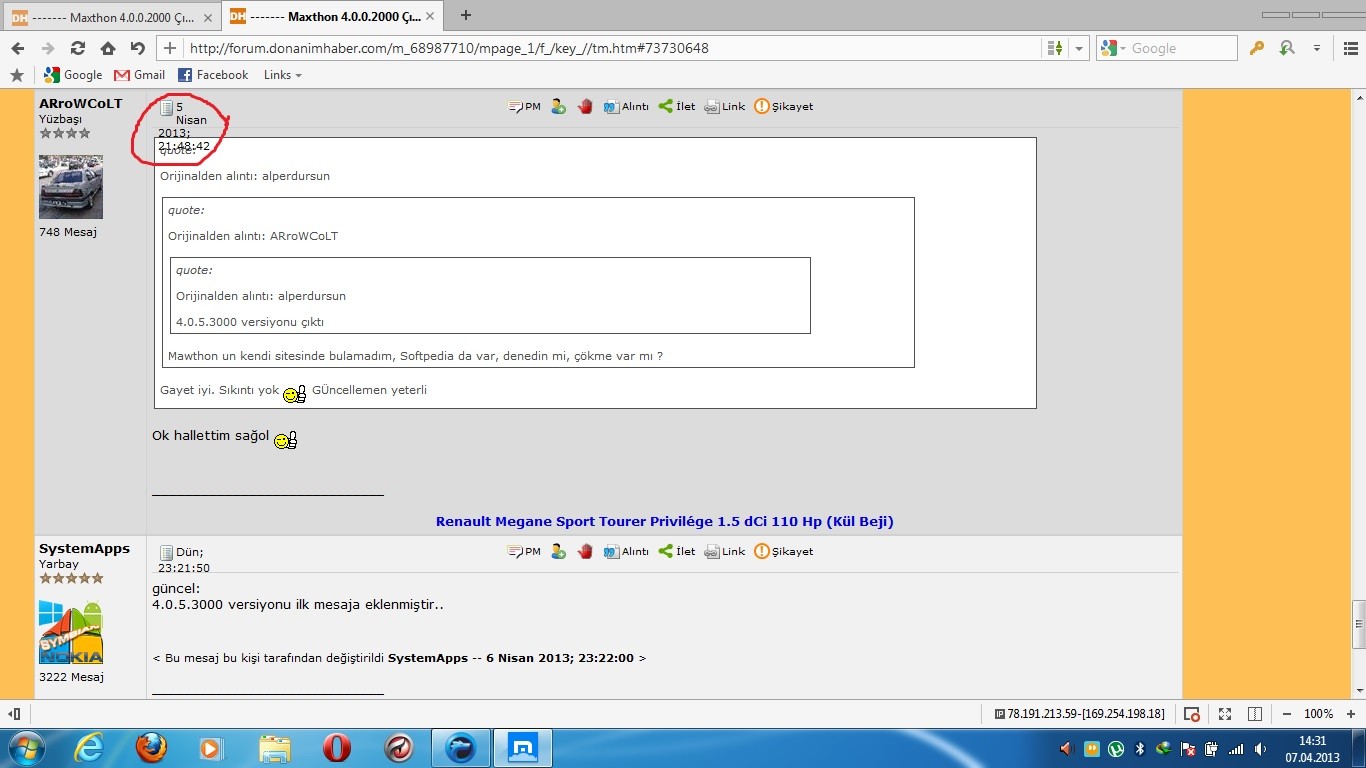
Task: Open a new tab with plus button
Action: coord(465,15)
